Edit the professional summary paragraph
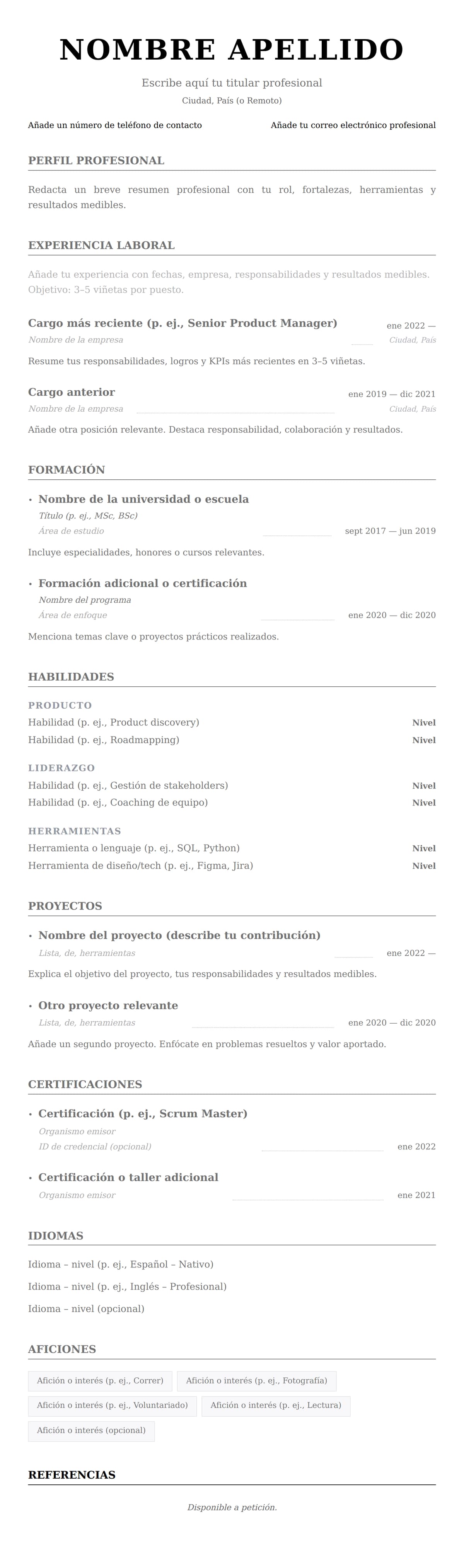 click(232, 197)
